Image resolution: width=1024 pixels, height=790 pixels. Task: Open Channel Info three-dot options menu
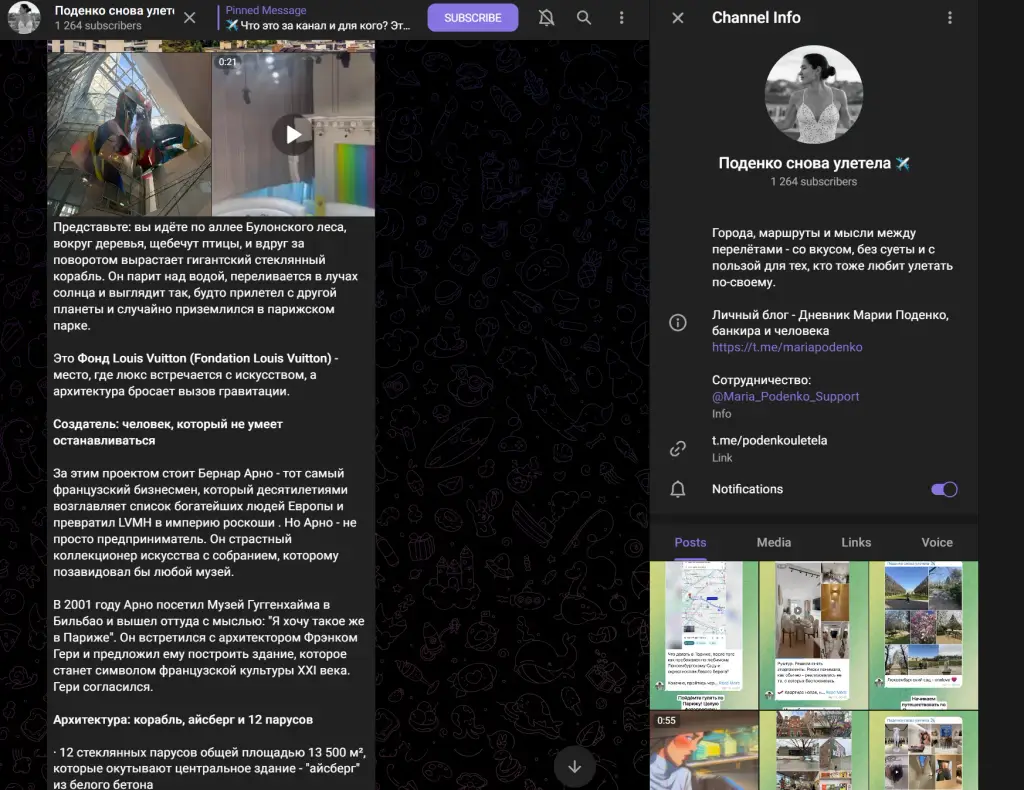(x=950, y=18)
